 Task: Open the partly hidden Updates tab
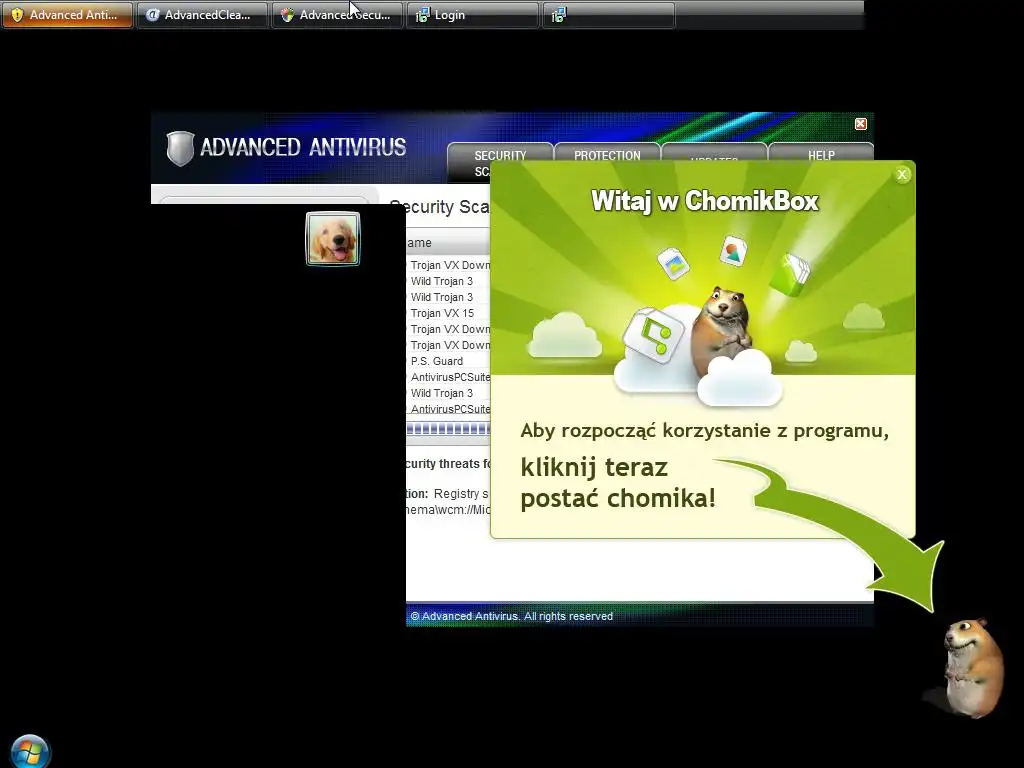(714, 153)
